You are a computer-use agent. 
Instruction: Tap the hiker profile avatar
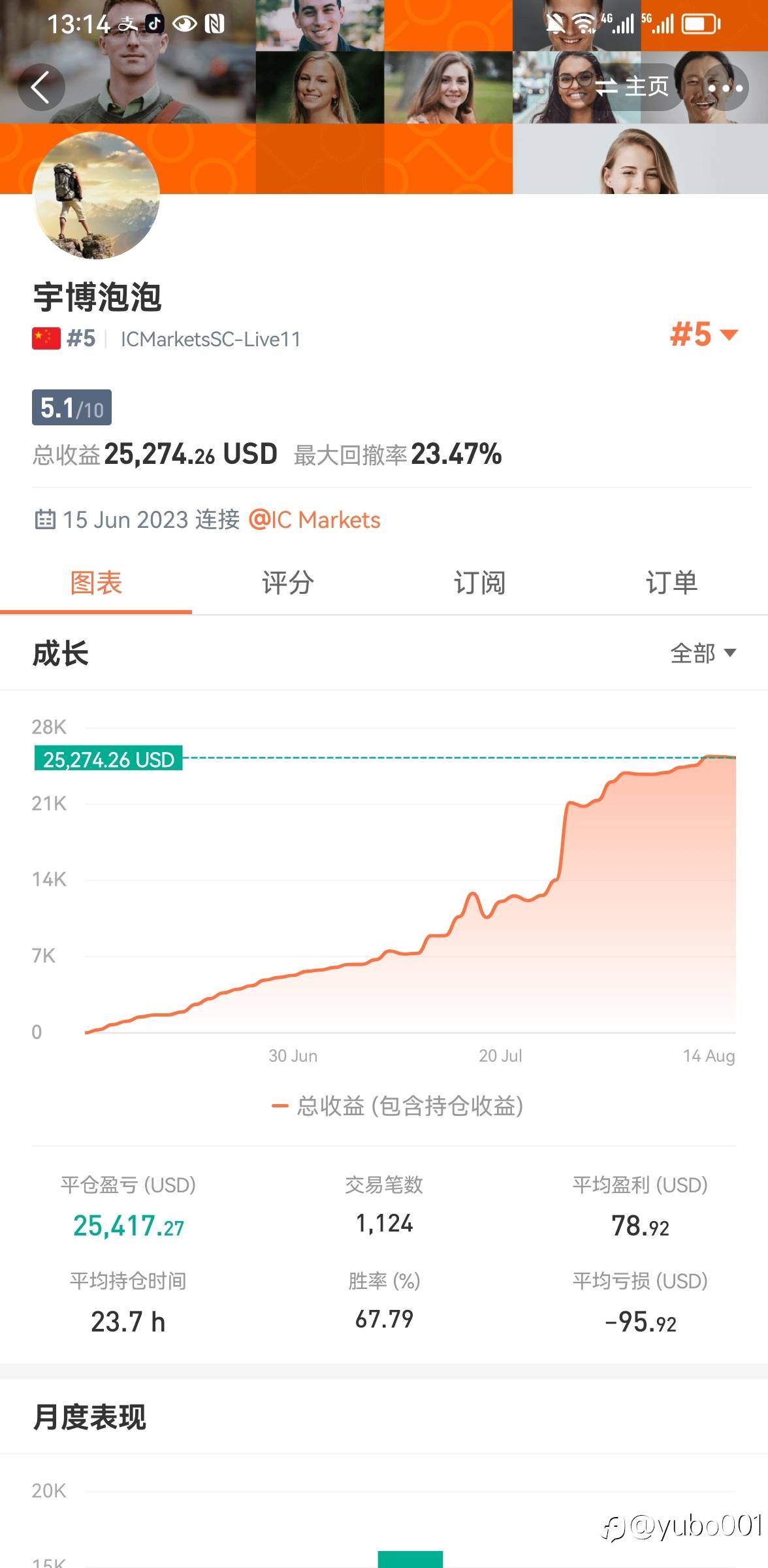click(96, 195)
